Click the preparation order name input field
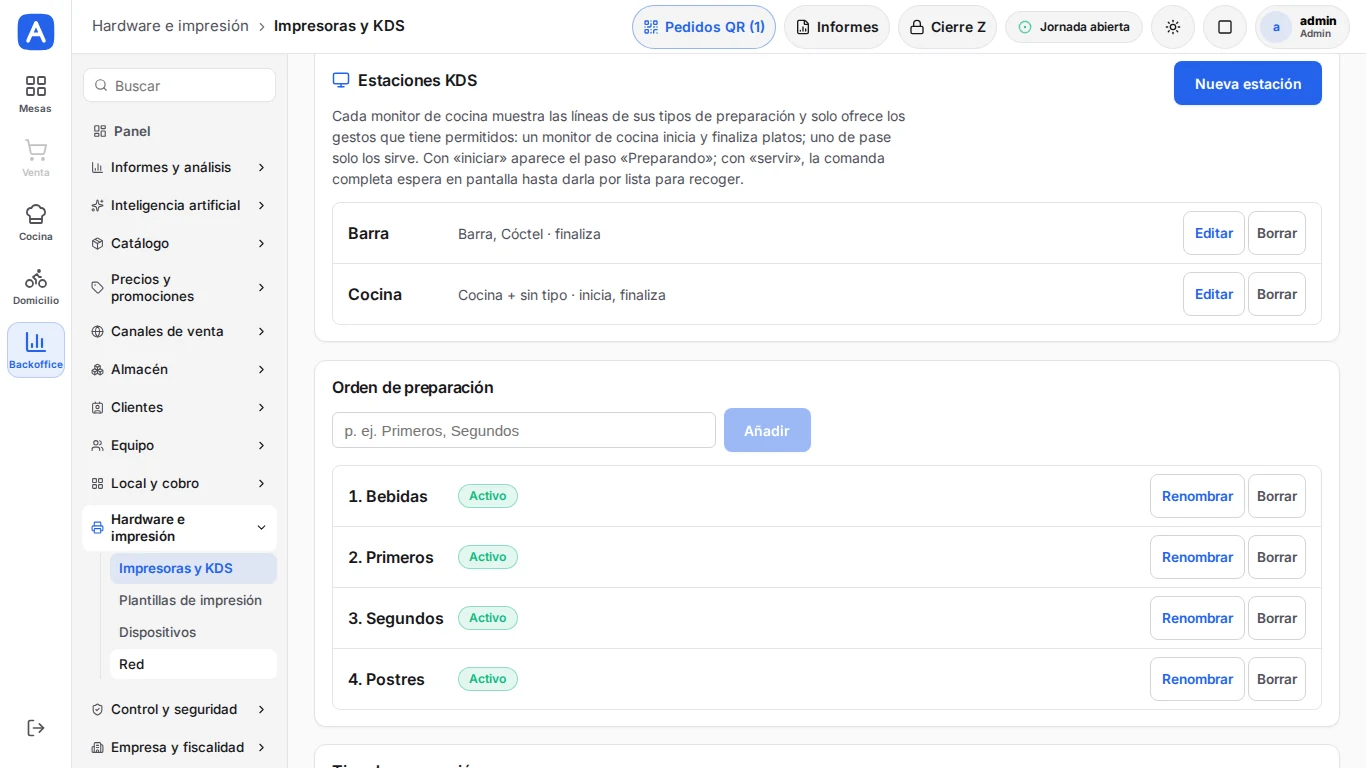 524,430
